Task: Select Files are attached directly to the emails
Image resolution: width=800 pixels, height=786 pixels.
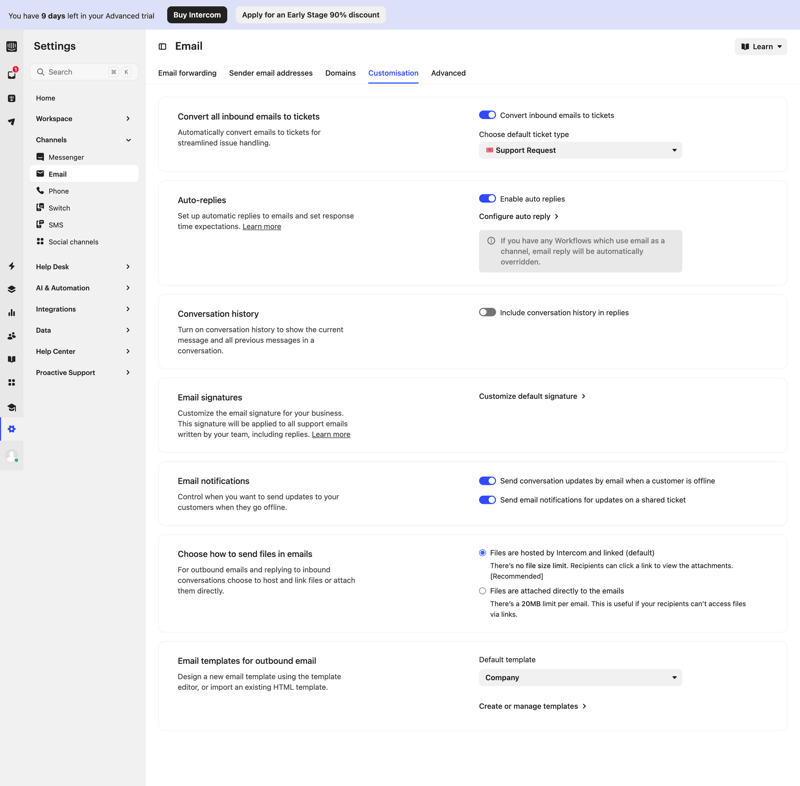Action: point(481,589)
